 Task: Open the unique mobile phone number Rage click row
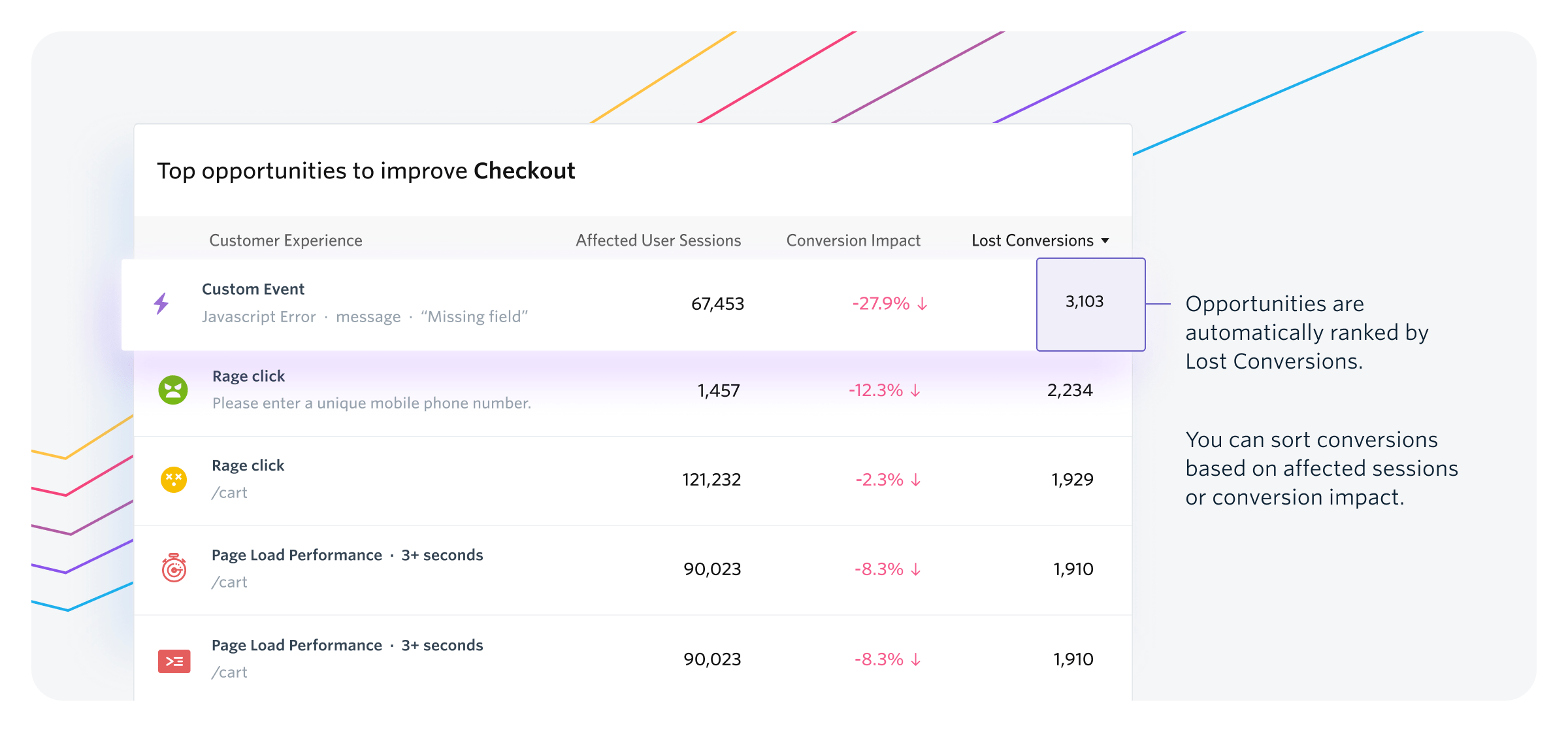[x=371, y=403]
